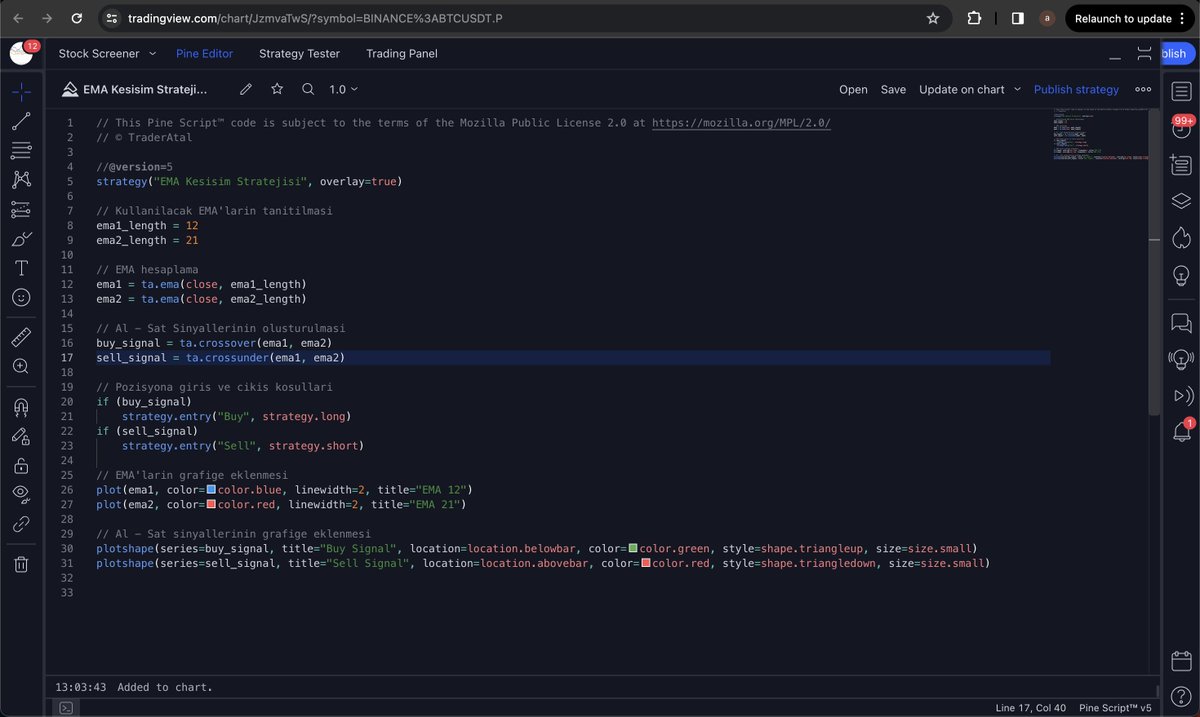Open the Fibonacci and Gann tools
This screenshot has height=717, width=1200.
coord(21,151)
